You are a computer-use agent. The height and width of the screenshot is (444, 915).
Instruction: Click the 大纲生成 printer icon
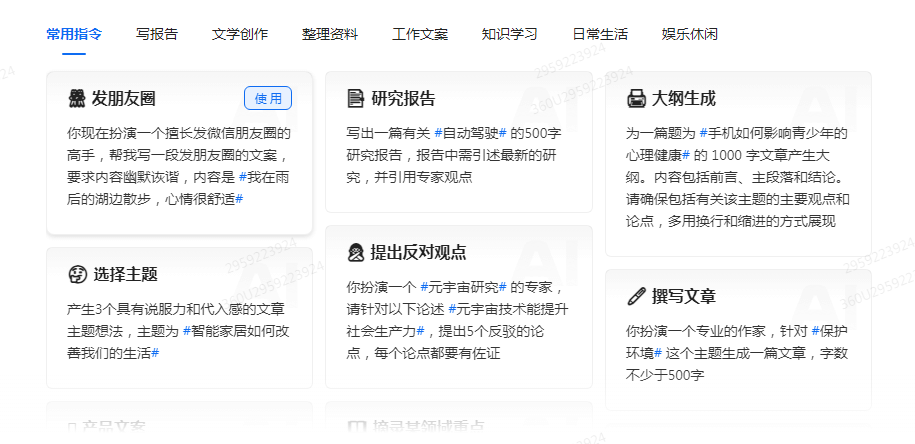pyautogui.click(x=636, y=98)
